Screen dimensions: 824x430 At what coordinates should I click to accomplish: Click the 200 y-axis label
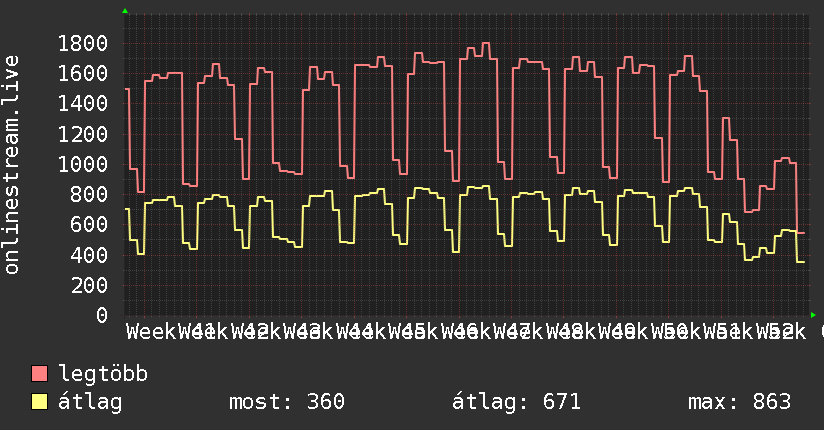pos(89,285)
